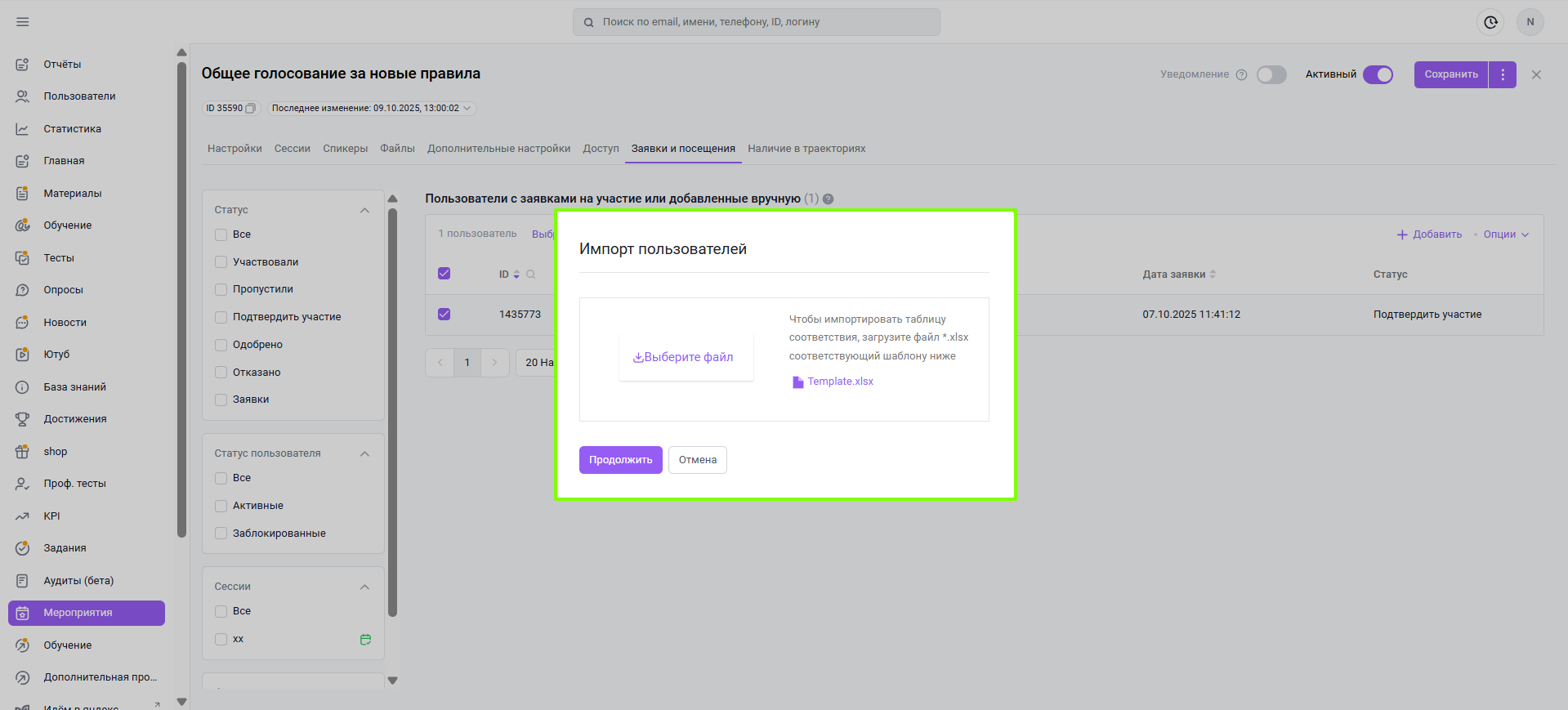Screen dimensions: 1568x710
Task: Click the Отмена button
Action: [x=697, y=460]
